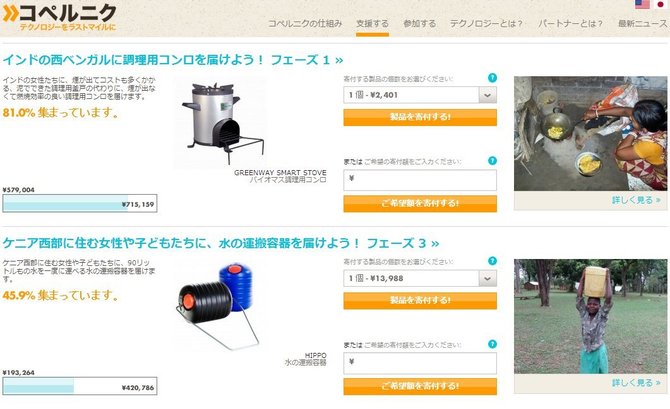View the Greenway Smart Stove product image

point(219,122)
